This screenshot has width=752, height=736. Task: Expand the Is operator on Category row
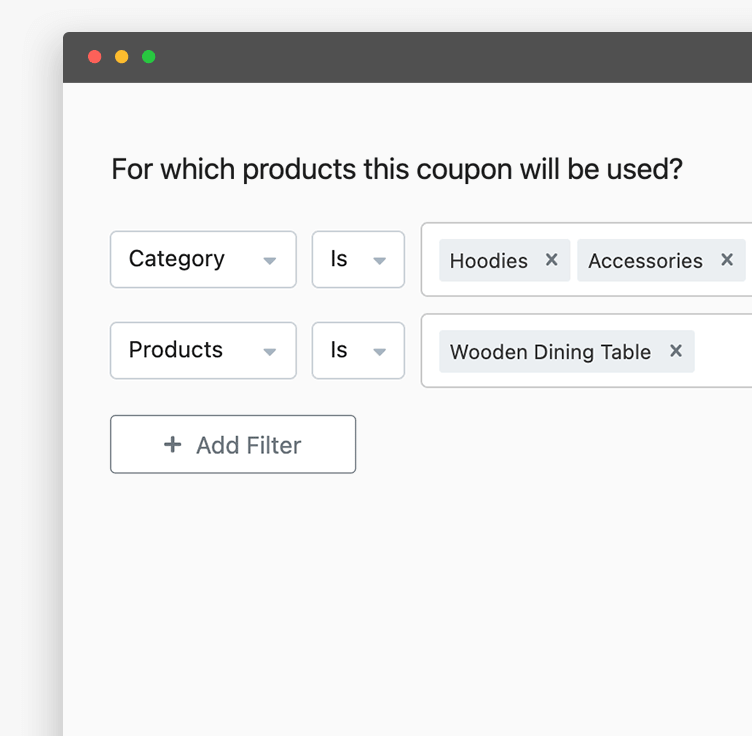point(358,260)
